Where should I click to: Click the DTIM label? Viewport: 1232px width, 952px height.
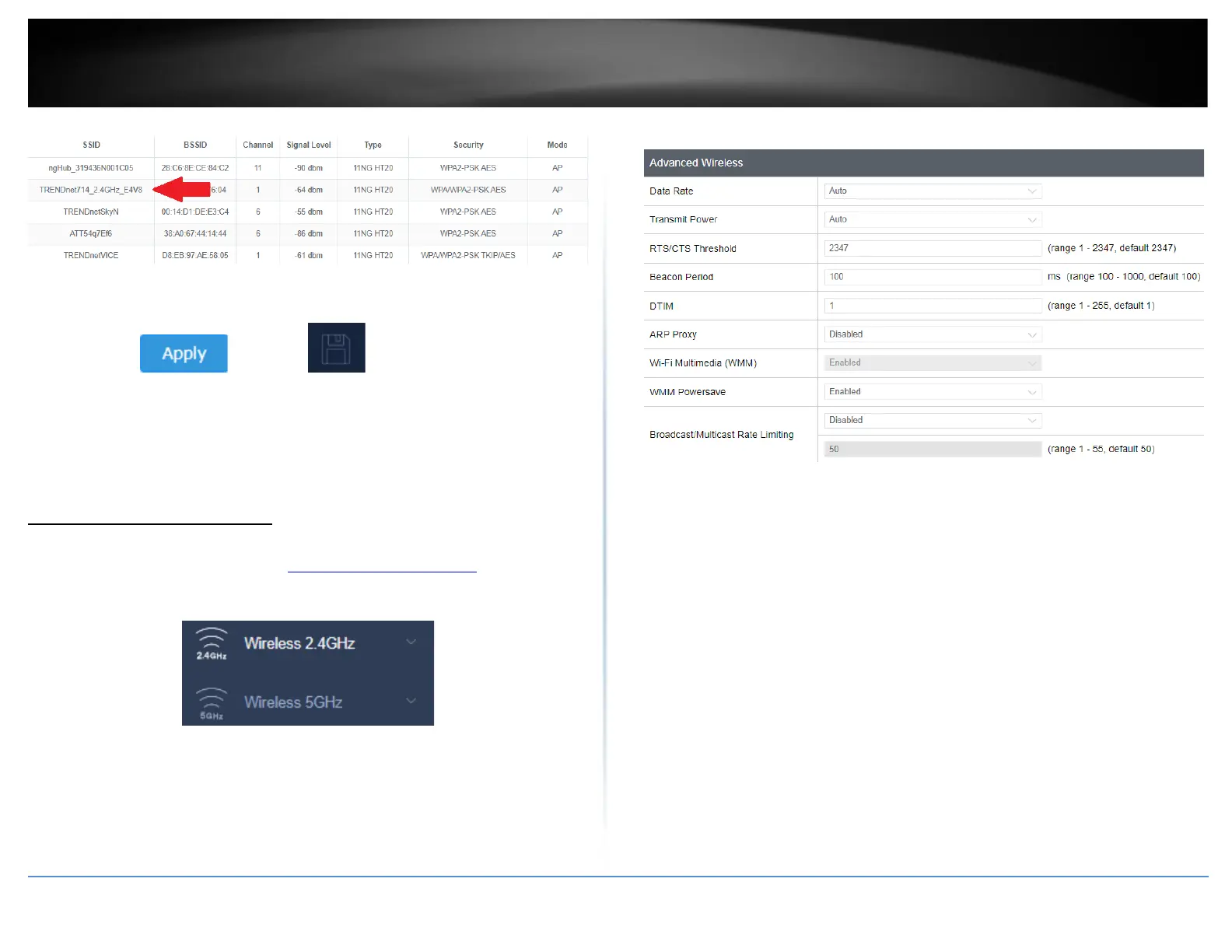(661, 306)
